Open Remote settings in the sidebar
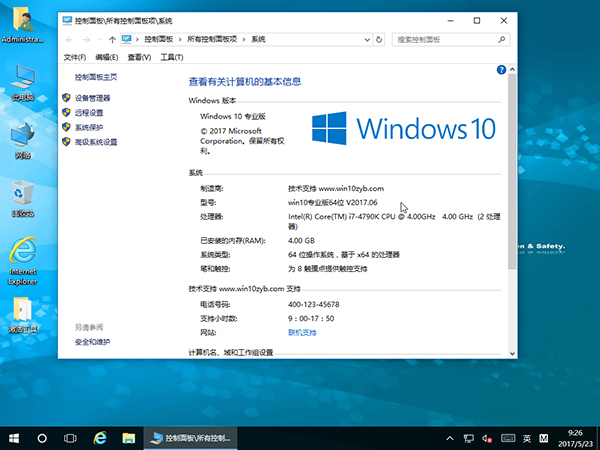The width and height of the screenshot is (600, 450). [x=88, y=113]
